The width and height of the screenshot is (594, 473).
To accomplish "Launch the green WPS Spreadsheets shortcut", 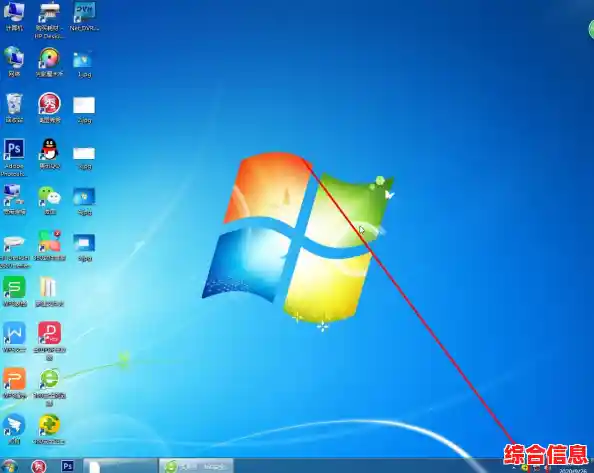I will click(14, 292).
